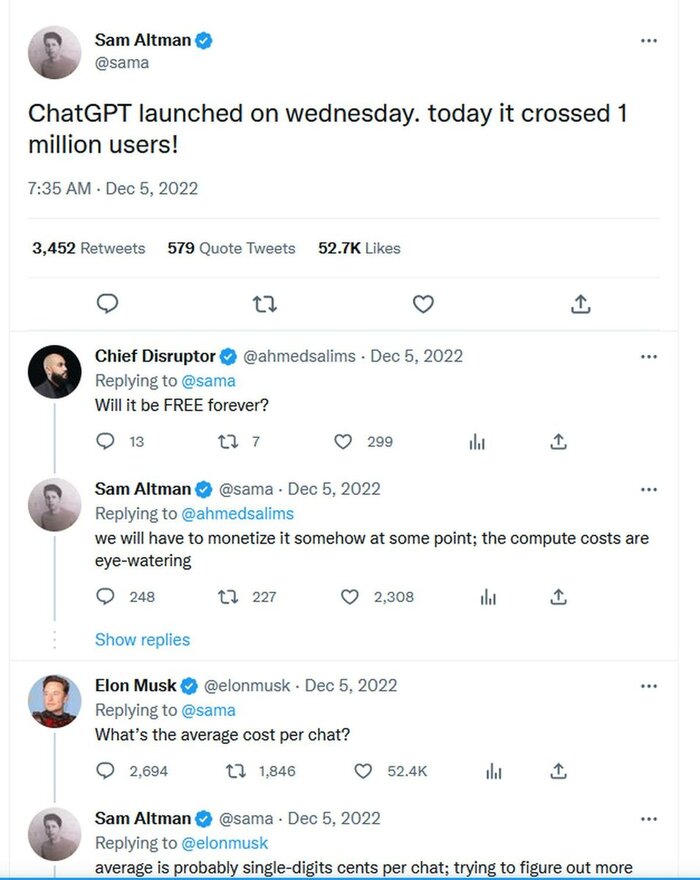The width and height of the screenshot is (700, 880).
Task: Click the reply icon under the main tweet
Action: (x=109, y=304)
